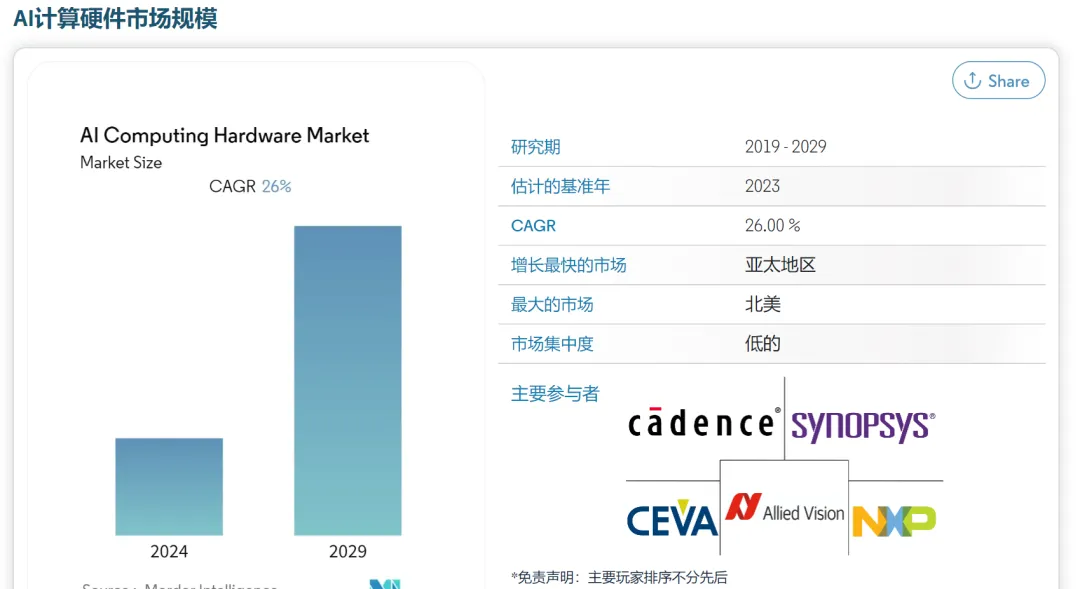This screenshot has width=1080, height=589.
Task: Click the Cadence company logo
Action: pyautogui.click(x=700, y=422)
